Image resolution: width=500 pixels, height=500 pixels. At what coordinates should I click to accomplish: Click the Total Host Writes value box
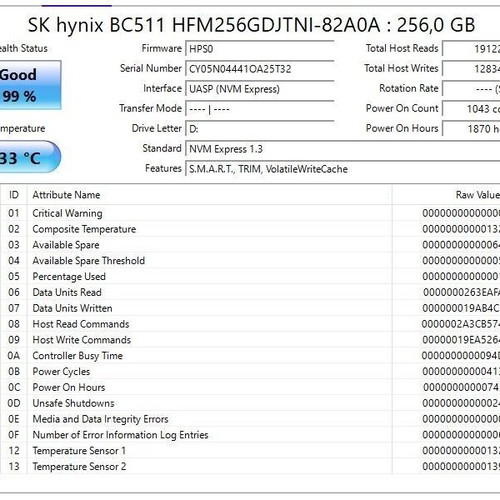(x=471, y=69)
